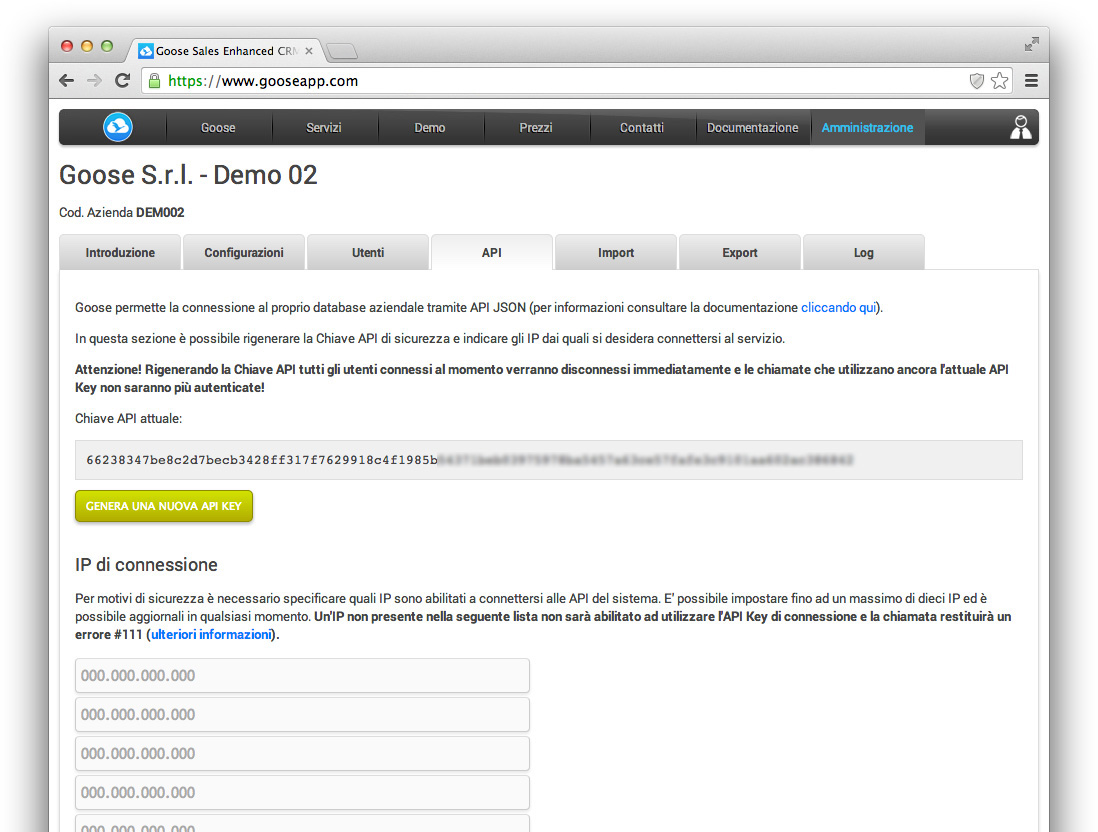Open the Contatti menu item

[x=641, y=127]
